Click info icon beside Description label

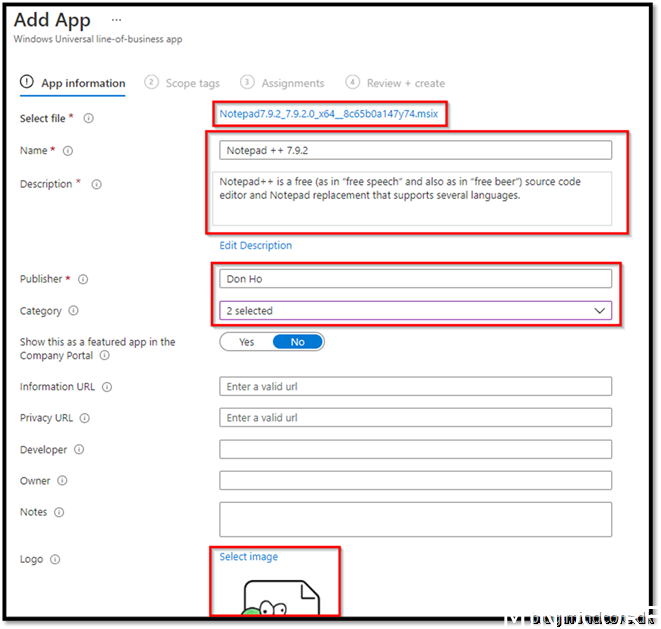tap(96, 184)
